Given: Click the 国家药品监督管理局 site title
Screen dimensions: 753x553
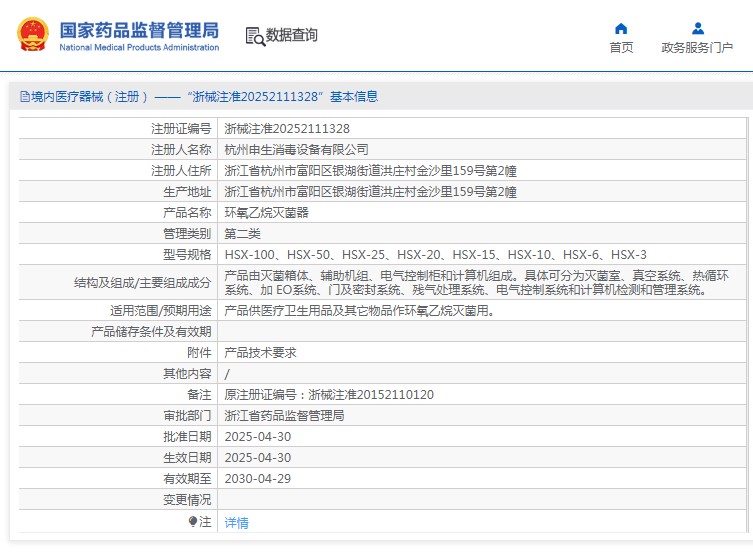Looking at the screenshot, I should 138,30.
